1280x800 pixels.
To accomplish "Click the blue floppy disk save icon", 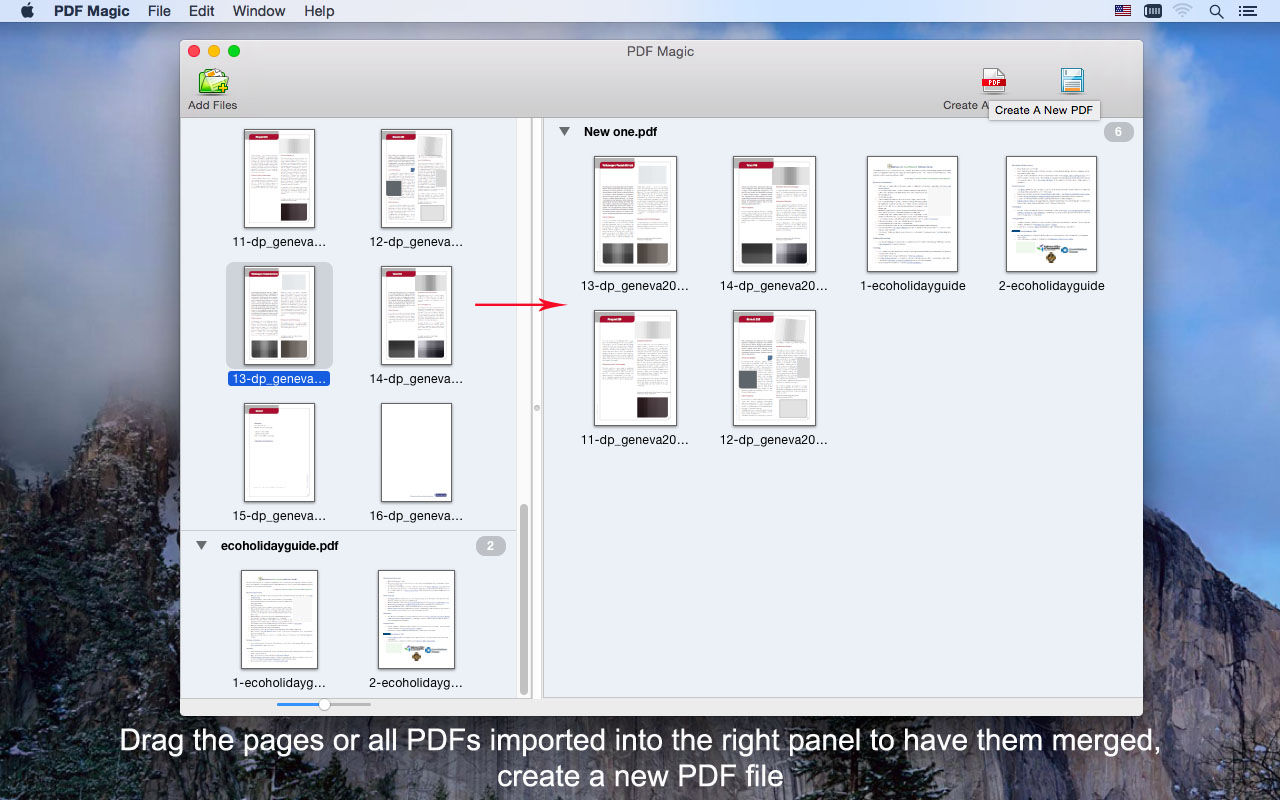I will point(1072,81).
